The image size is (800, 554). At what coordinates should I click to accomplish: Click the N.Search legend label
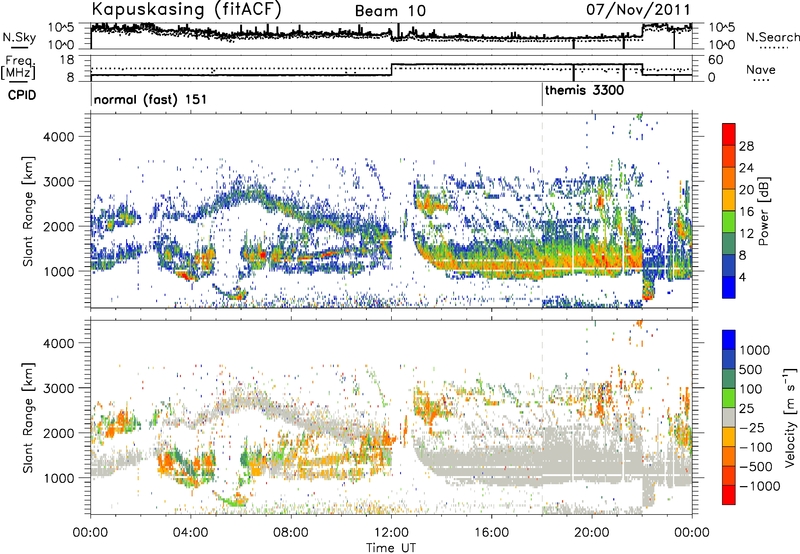tap(773, 37)
